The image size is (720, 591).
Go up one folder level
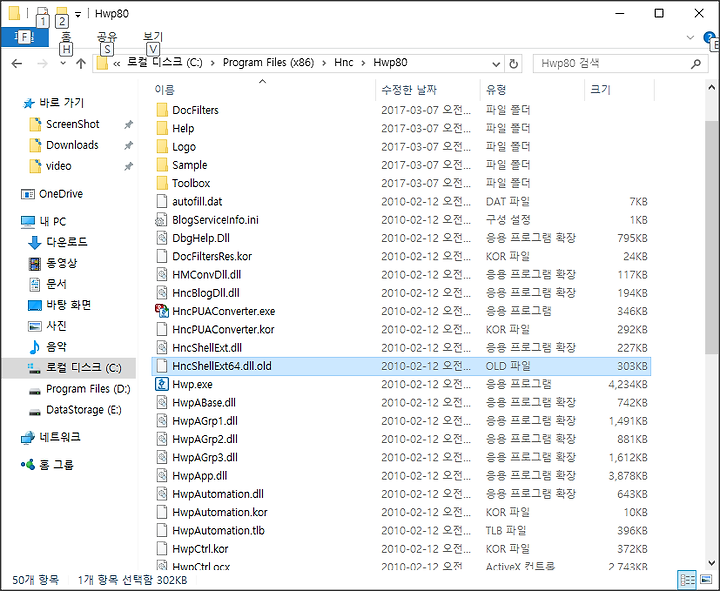[x=81, y=63]
